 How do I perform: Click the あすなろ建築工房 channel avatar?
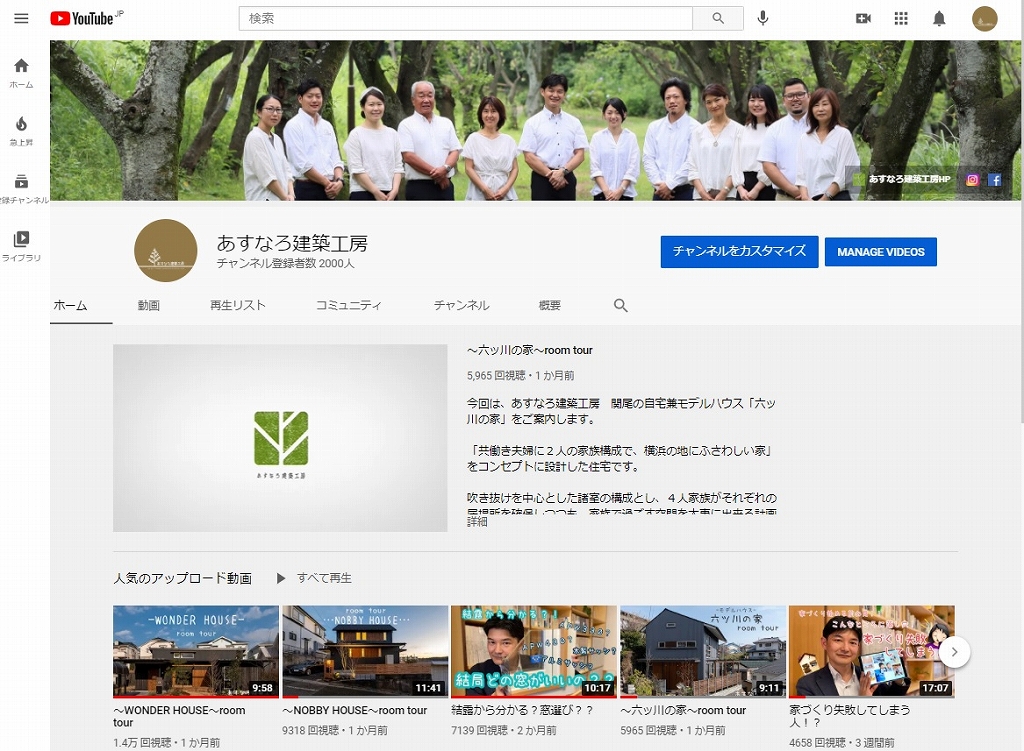point(166,251)
